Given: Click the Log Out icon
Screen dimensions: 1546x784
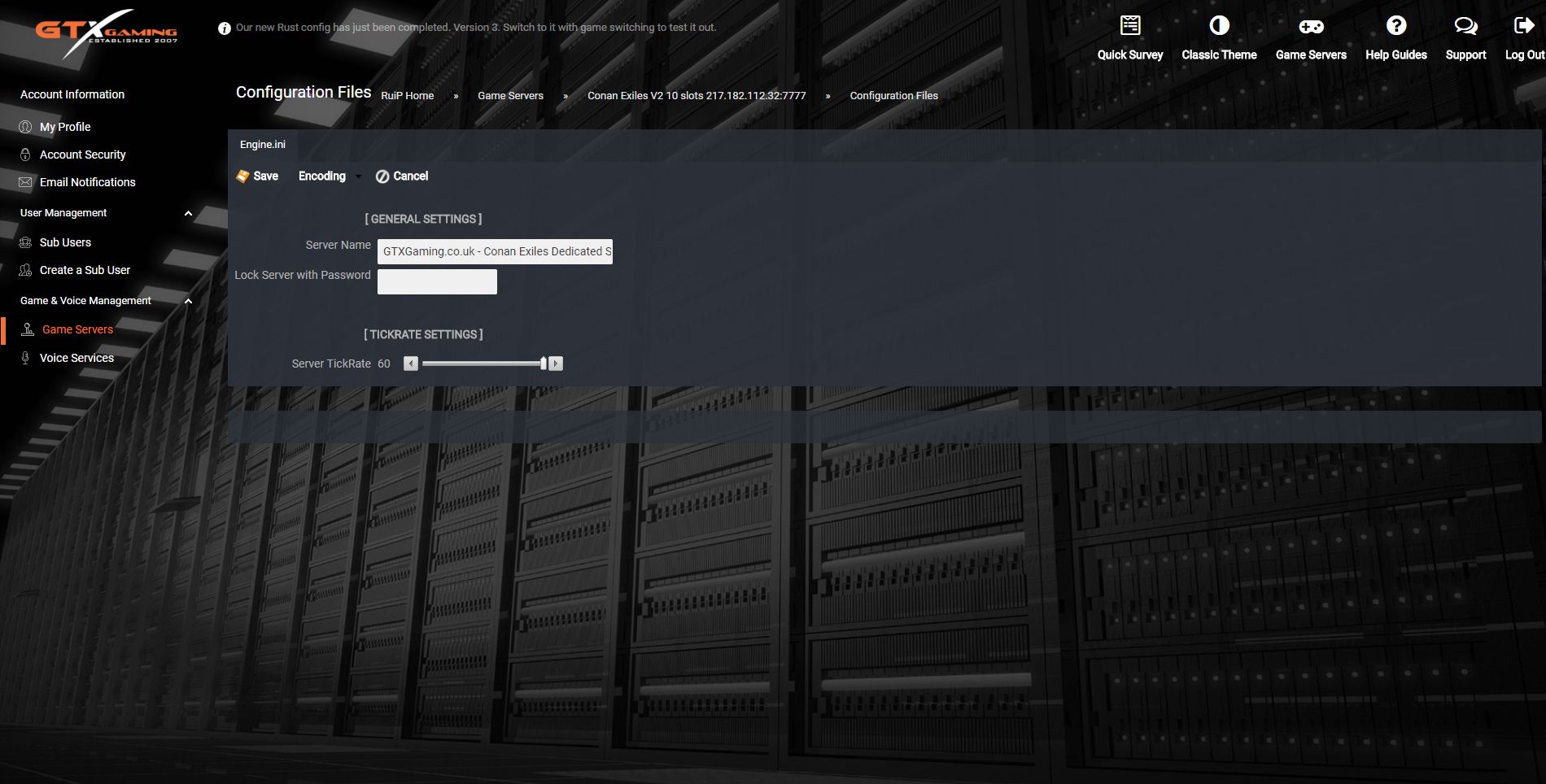Looking at the screenshot, I should click(1524, 26).
